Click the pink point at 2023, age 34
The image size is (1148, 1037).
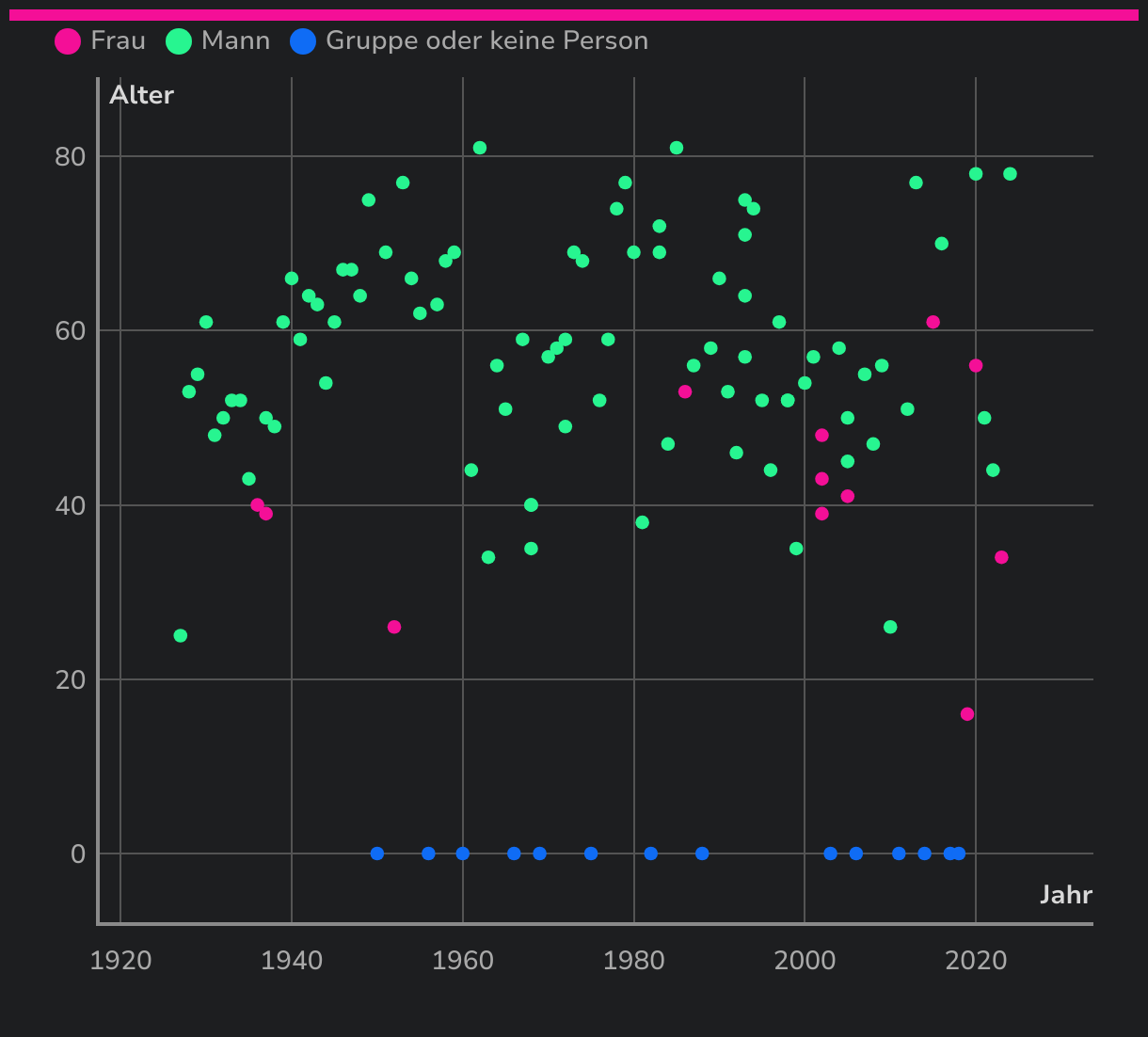pos(1001,558)
